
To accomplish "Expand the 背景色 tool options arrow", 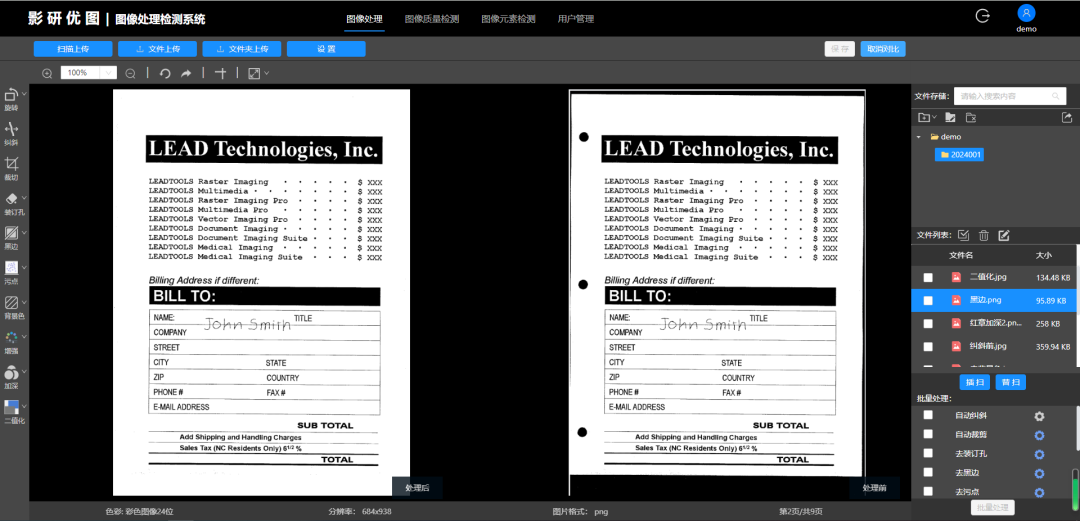I will point(24,302).
